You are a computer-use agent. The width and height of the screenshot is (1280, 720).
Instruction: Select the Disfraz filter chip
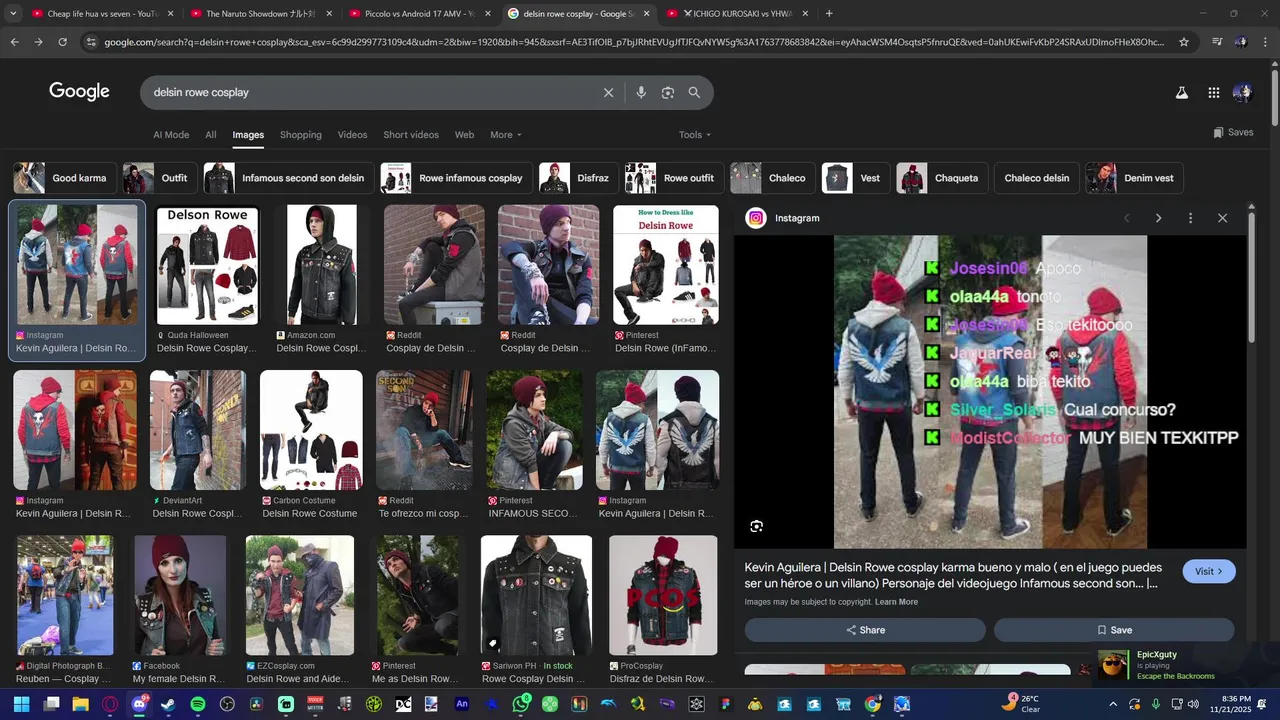tap(579, 178)
